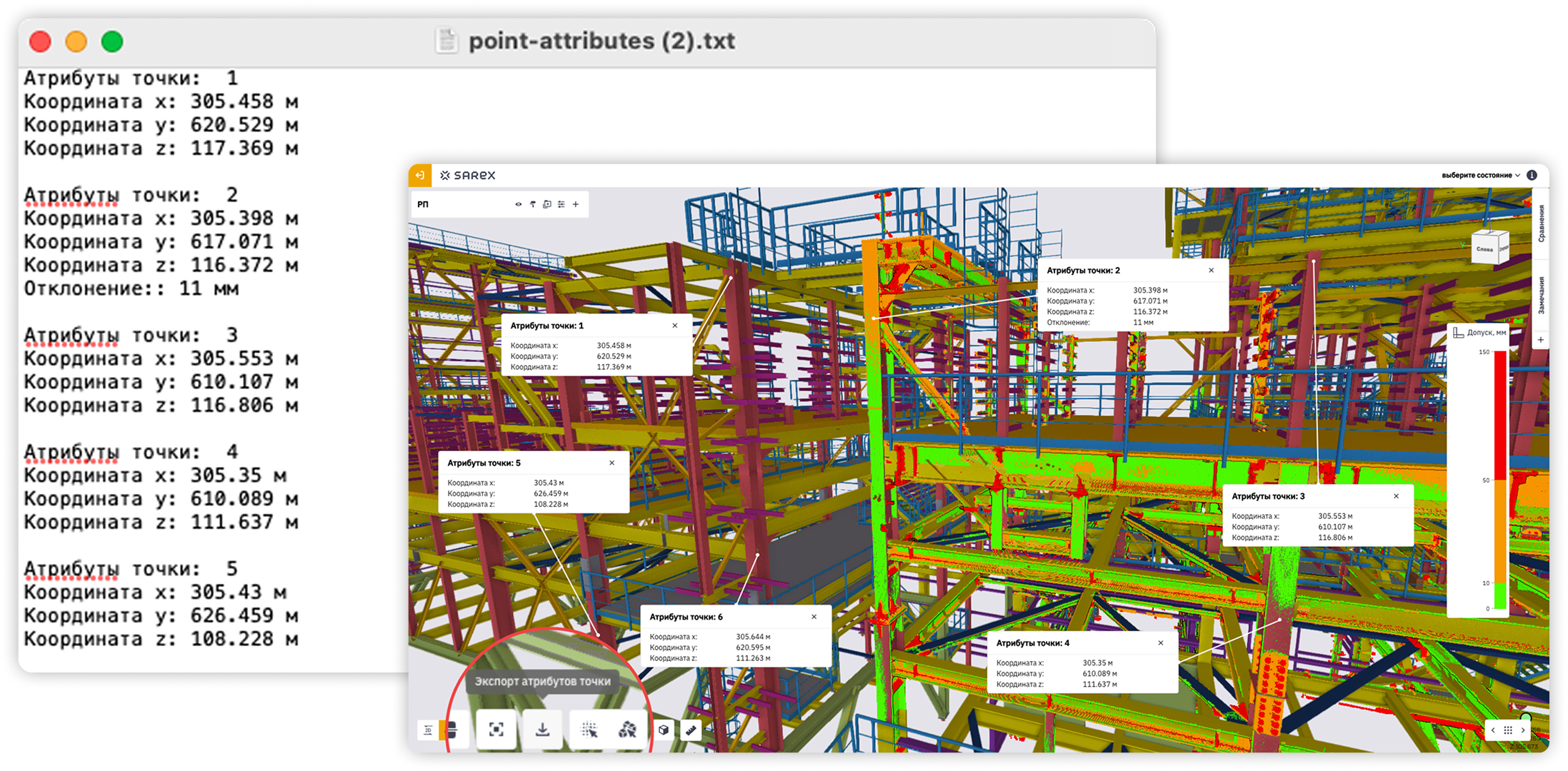Image resolution: width=1568 pixels, height=771 pixels.
Task: Click 'Координата y: 617.071 м' in text file
Action: click(161, 241)
